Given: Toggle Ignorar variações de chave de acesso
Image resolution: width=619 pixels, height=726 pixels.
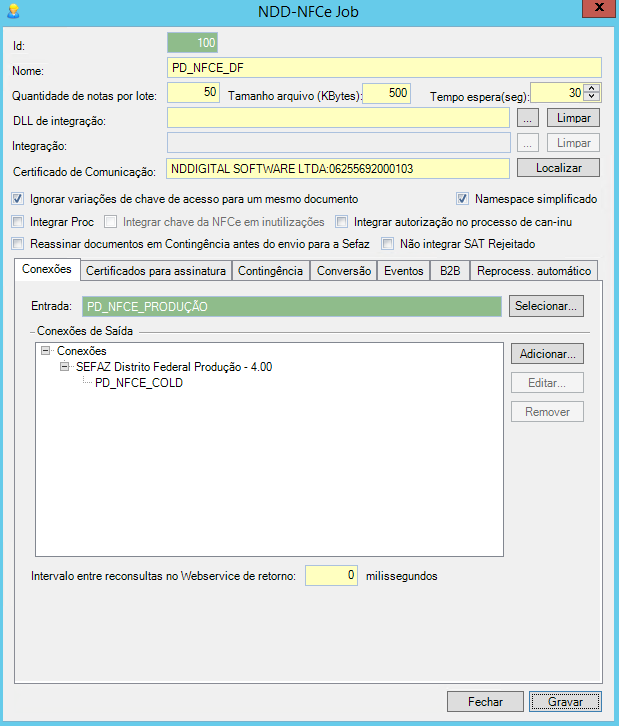Looking at the screenshot, I should tap(17, 198).
